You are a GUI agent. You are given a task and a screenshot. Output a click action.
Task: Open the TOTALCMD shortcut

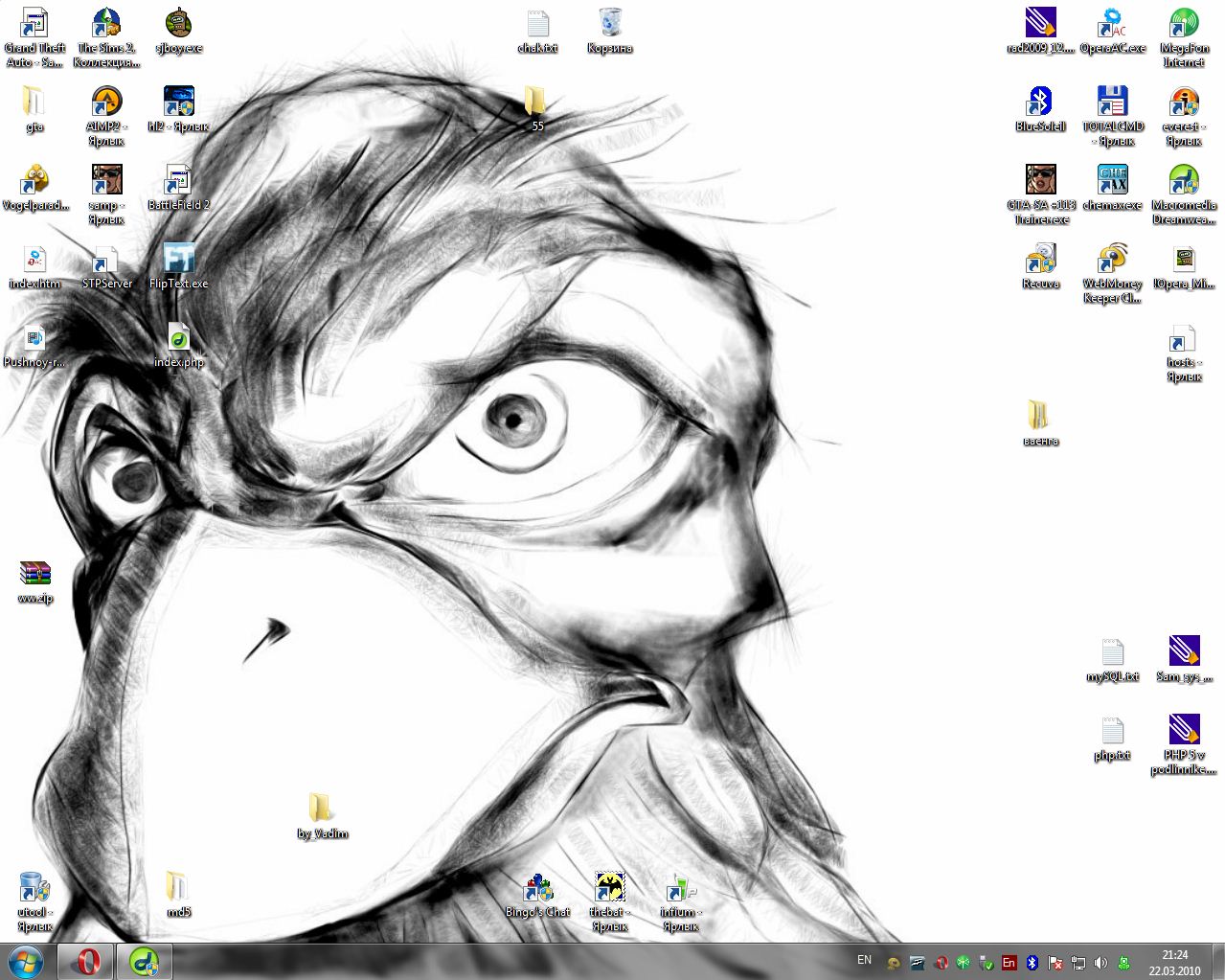(1112, 102)
